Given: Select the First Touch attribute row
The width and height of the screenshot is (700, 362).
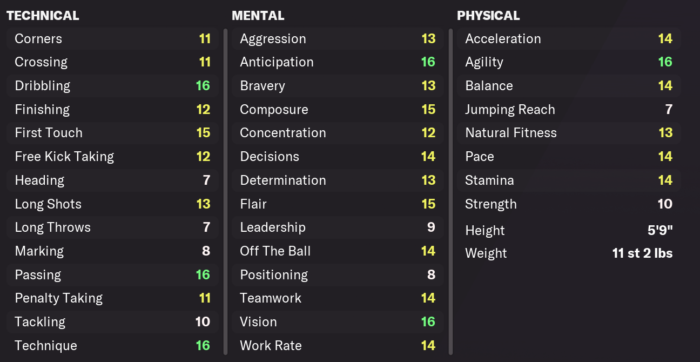Looking at the screenshot, I should (x=112, y=133).
